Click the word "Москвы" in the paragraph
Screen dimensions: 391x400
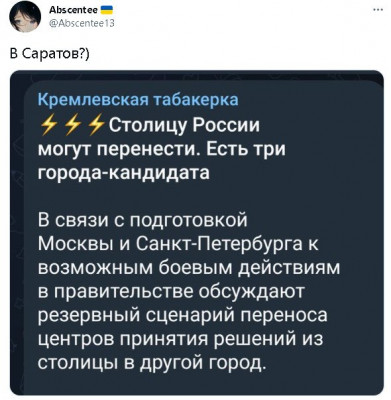pyautogui.click(x=76, y=245)
